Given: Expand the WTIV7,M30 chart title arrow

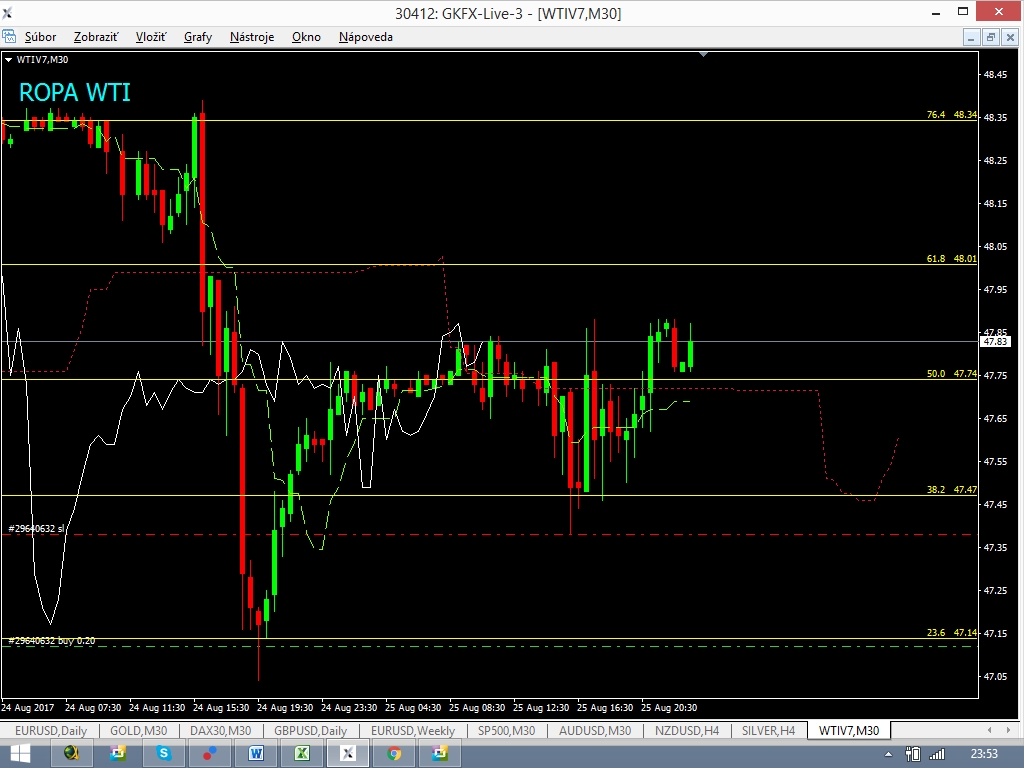Looking at the screenshot, I should (x=9, y=59).
